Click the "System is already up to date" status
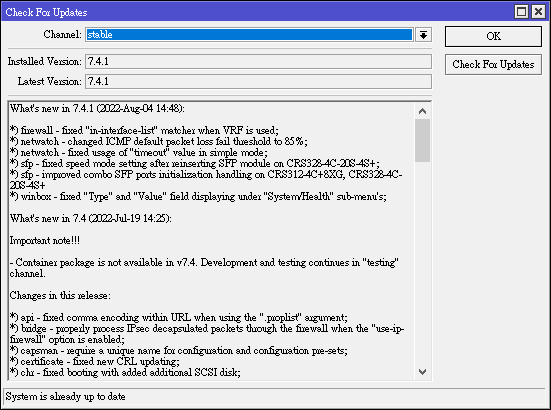Viewport: 551px width, 410px height. [x=65, y=397]
